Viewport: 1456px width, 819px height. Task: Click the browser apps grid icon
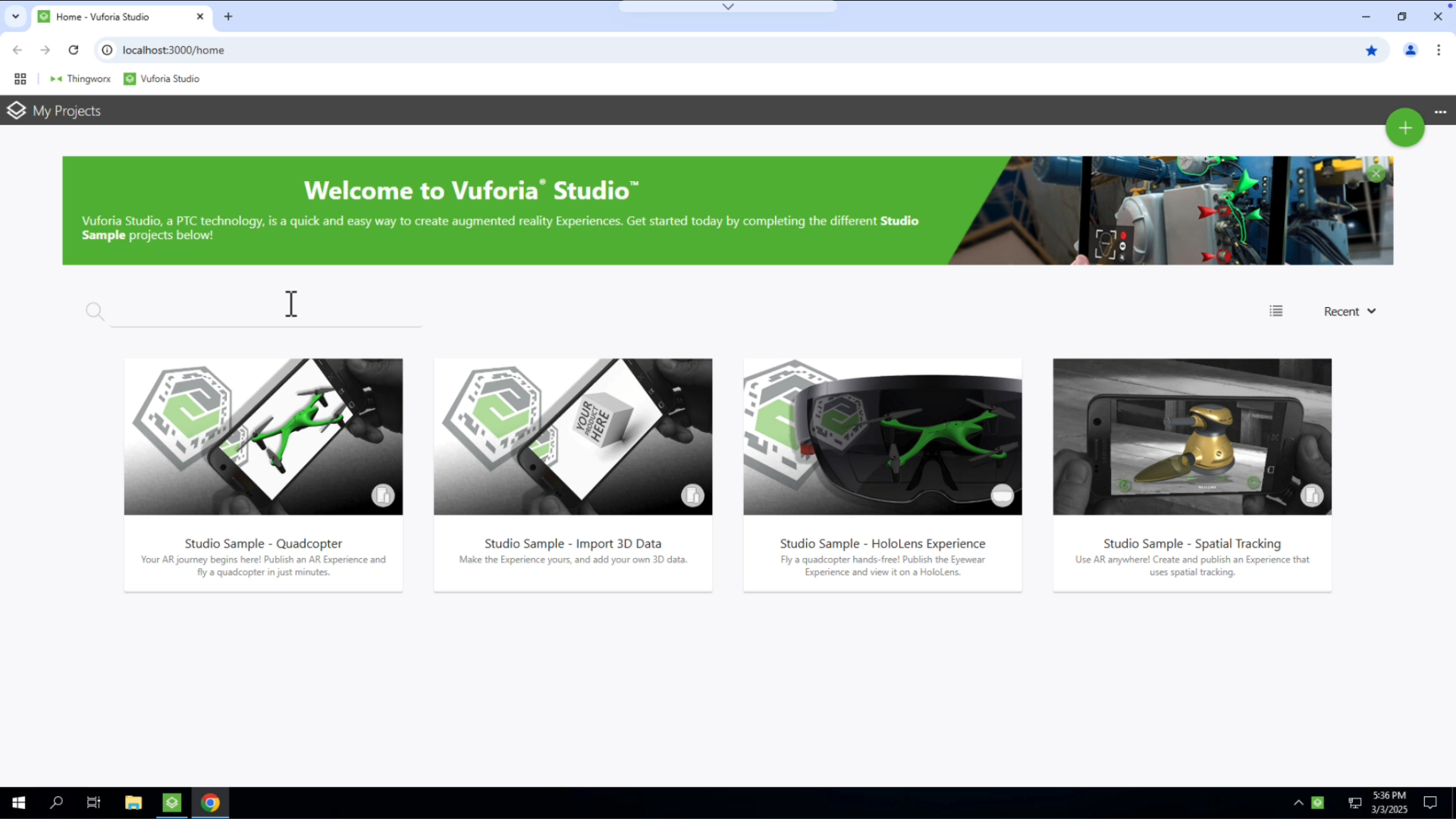(20, 79)
